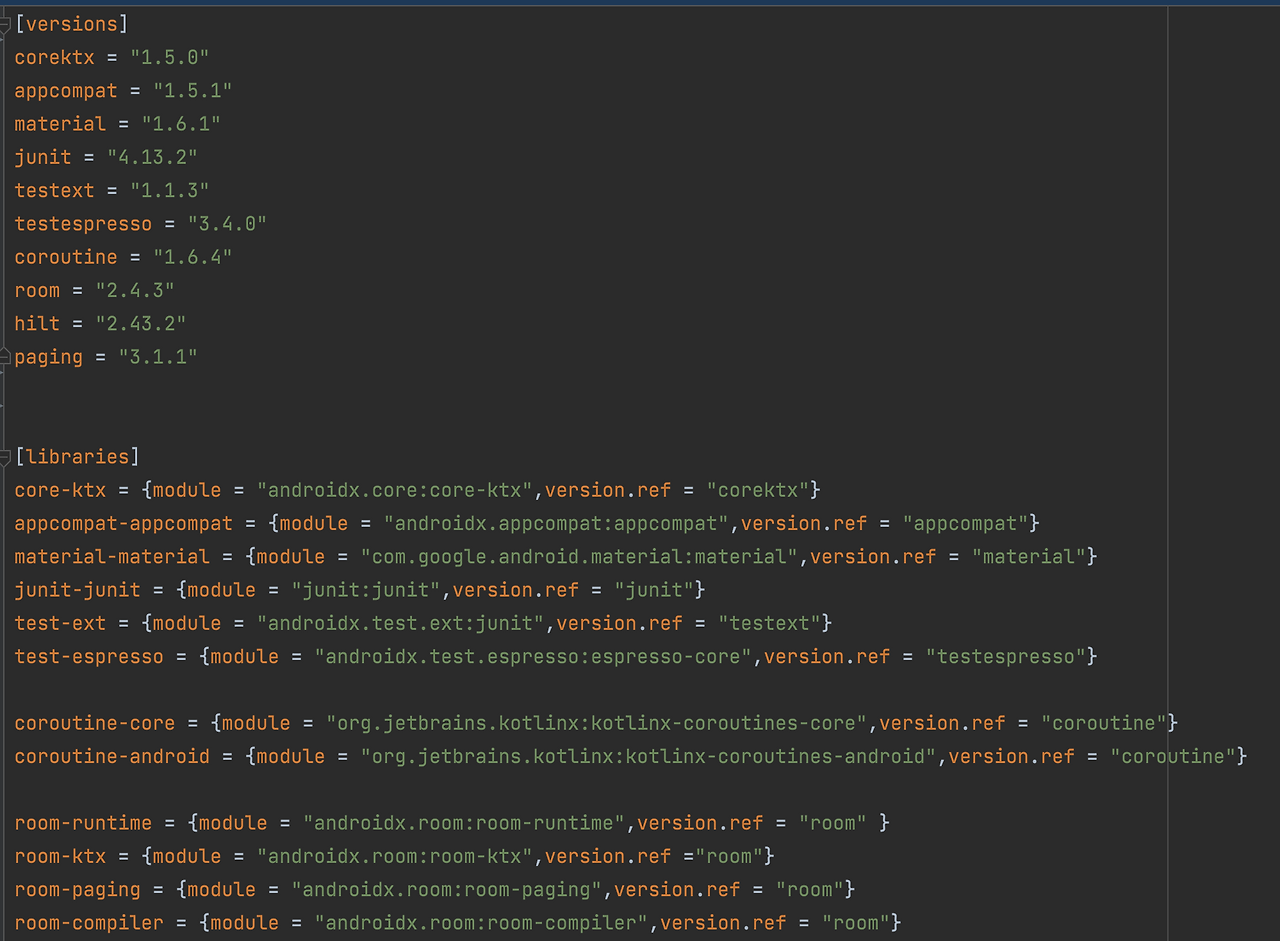Click the "testespresso" version.ref string on test-espresso line
Viewport: 1280px width, 941px height.
pos(1005,657)
